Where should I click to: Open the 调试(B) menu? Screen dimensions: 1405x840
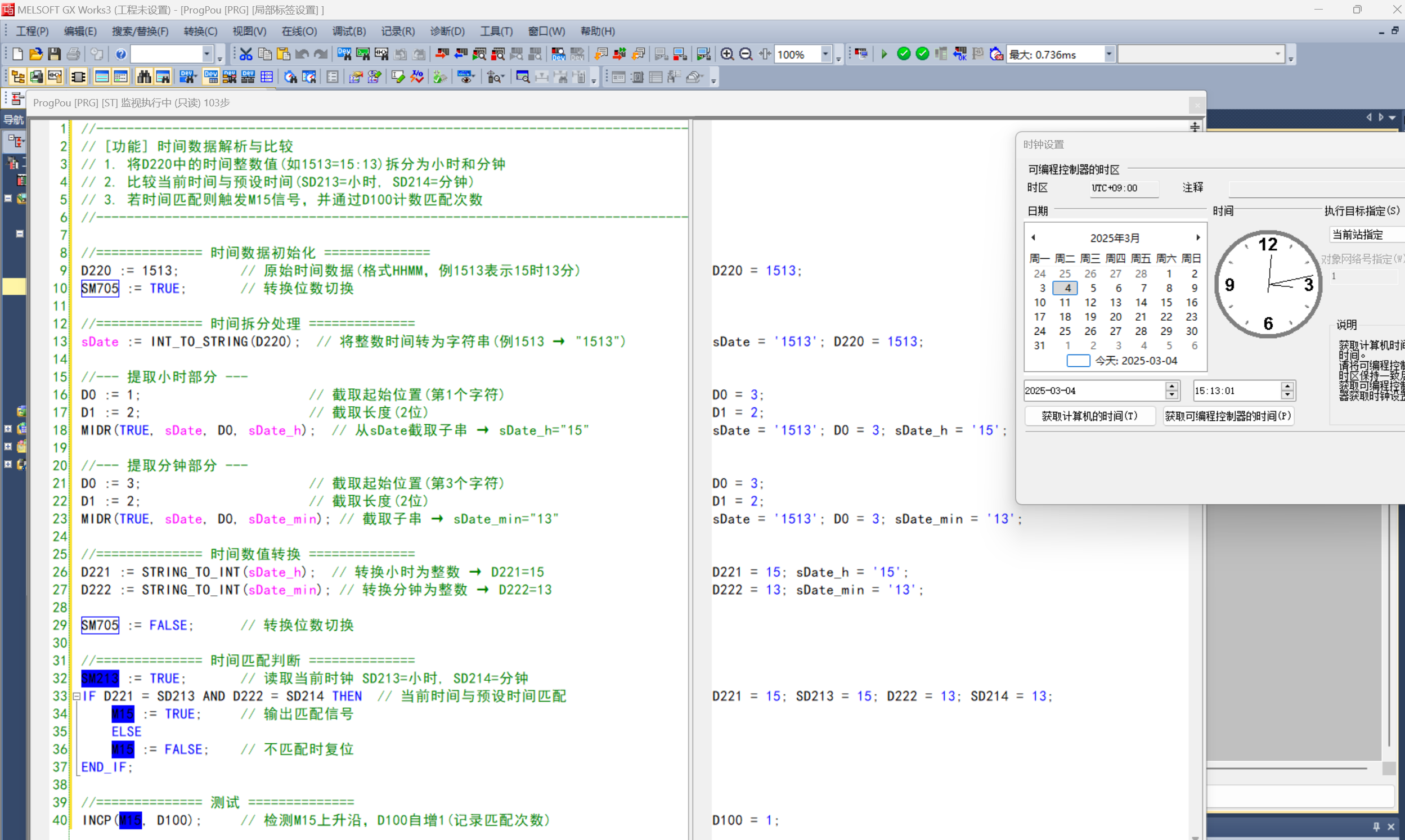pos(349,31)
